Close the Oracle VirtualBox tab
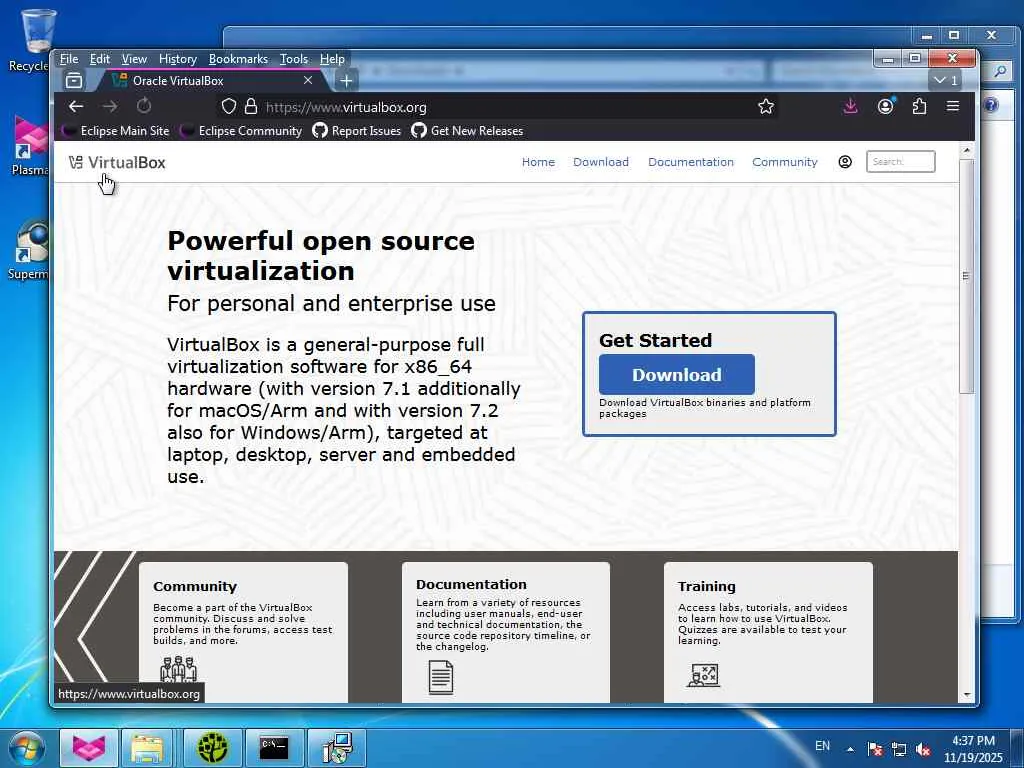The image size is (1024, 768). click(308, 80)
